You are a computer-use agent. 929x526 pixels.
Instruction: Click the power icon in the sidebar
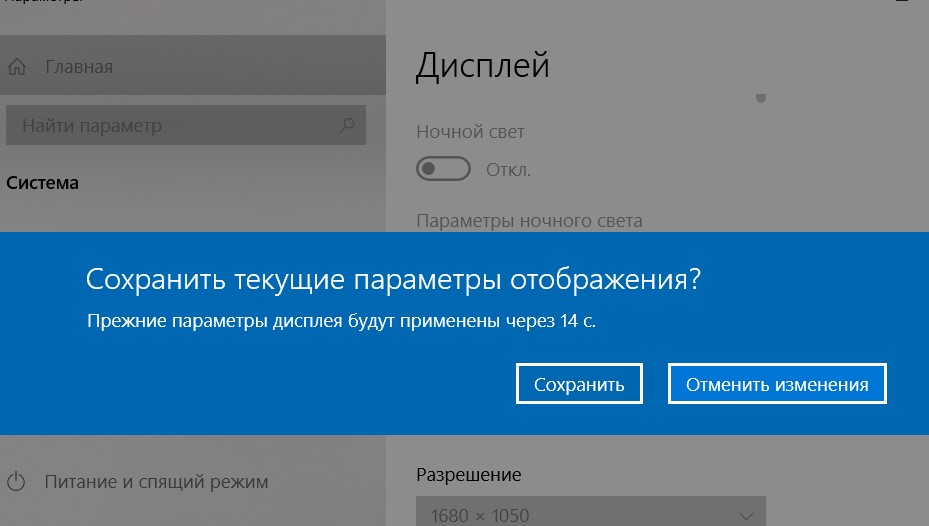tap(16, 482)
